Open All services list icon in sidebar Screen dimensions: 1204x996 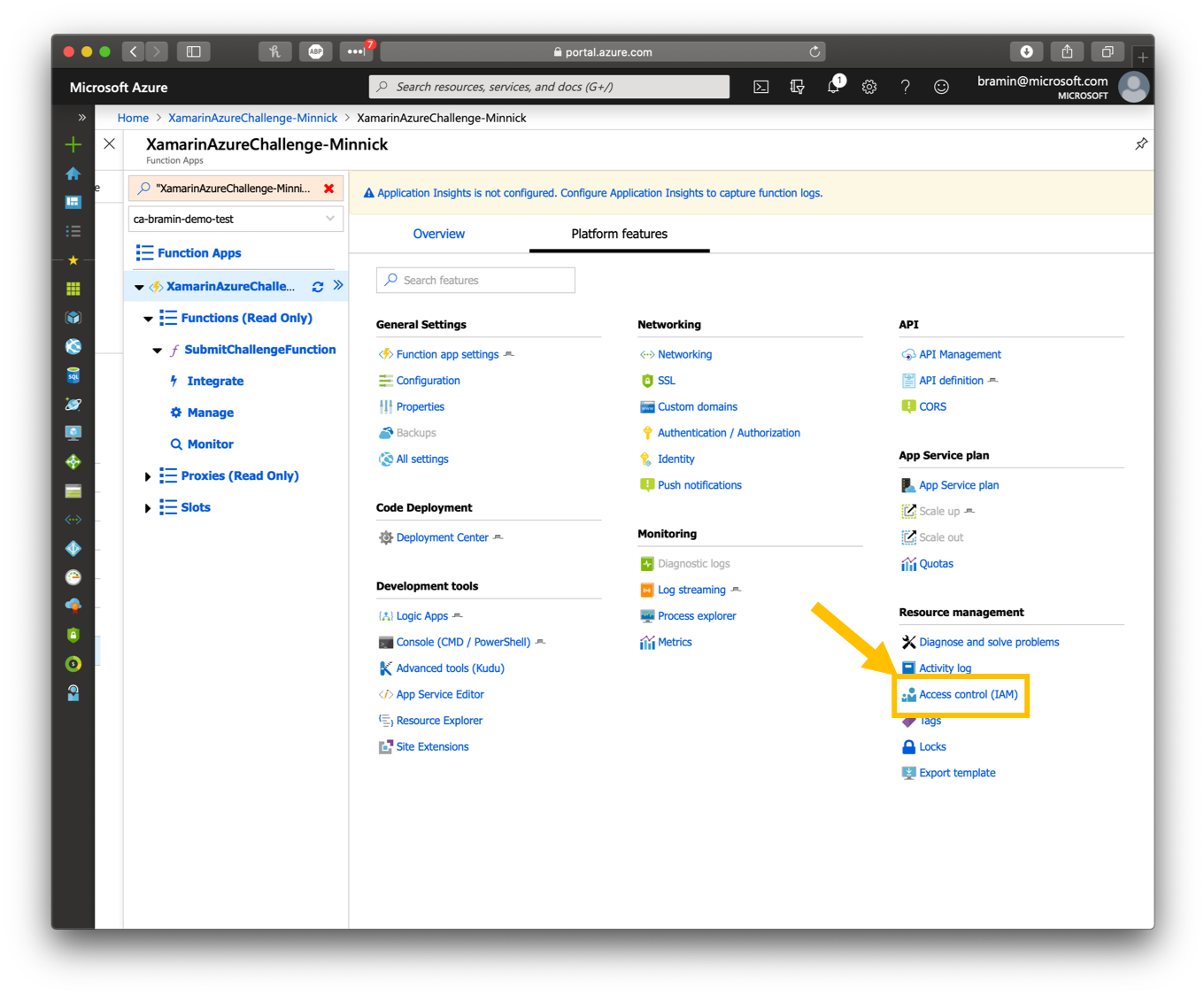tap(73, 231)
